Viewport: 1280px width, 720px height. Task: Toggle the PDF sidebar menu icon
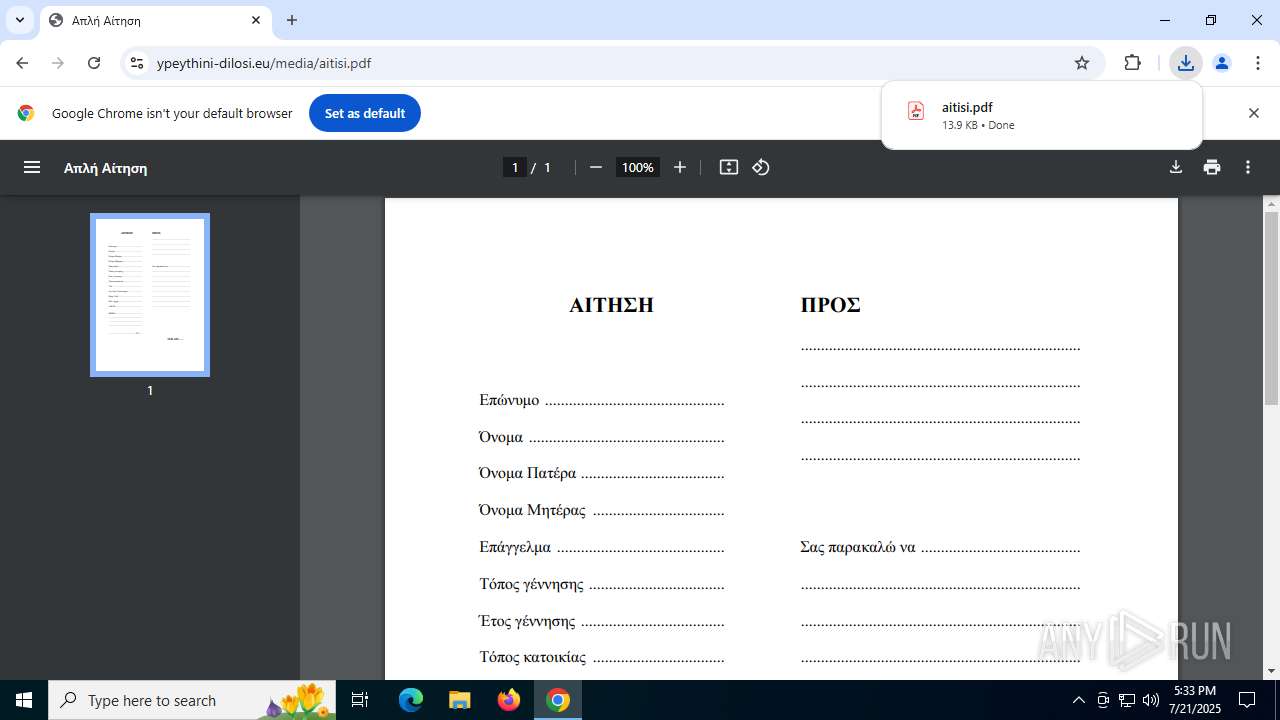pyautogui.click(x=32, y=168)
